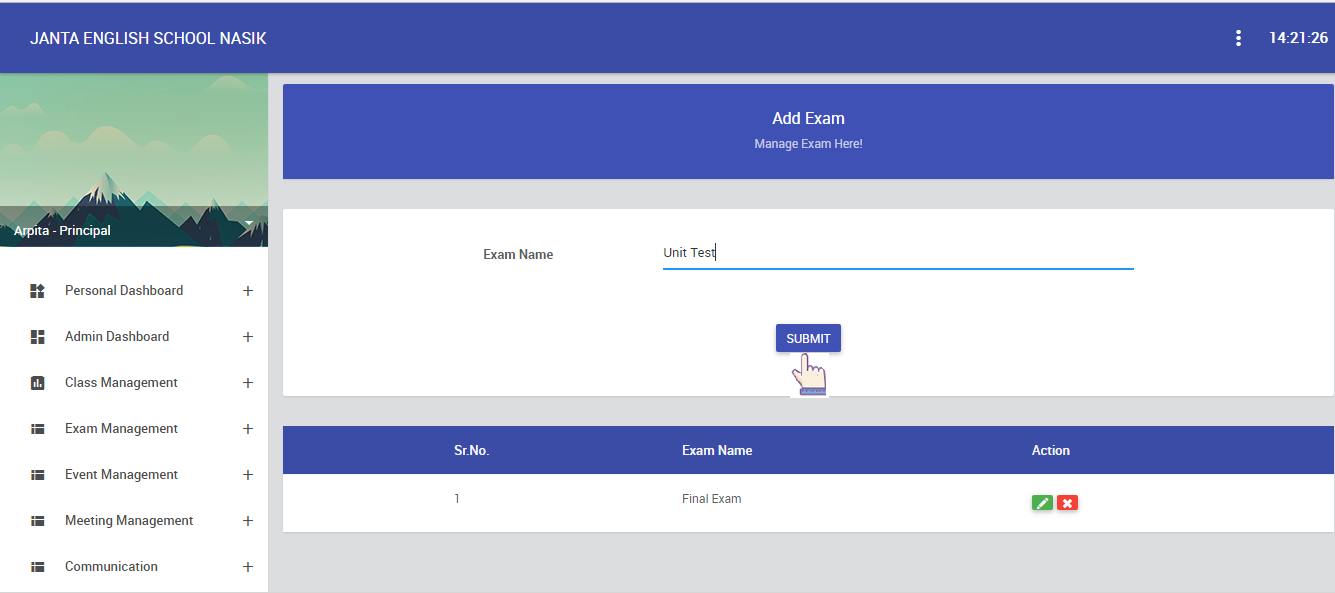Click the Janta English School Nasik title
The image size is (1335, 593).
pos(148,39)
